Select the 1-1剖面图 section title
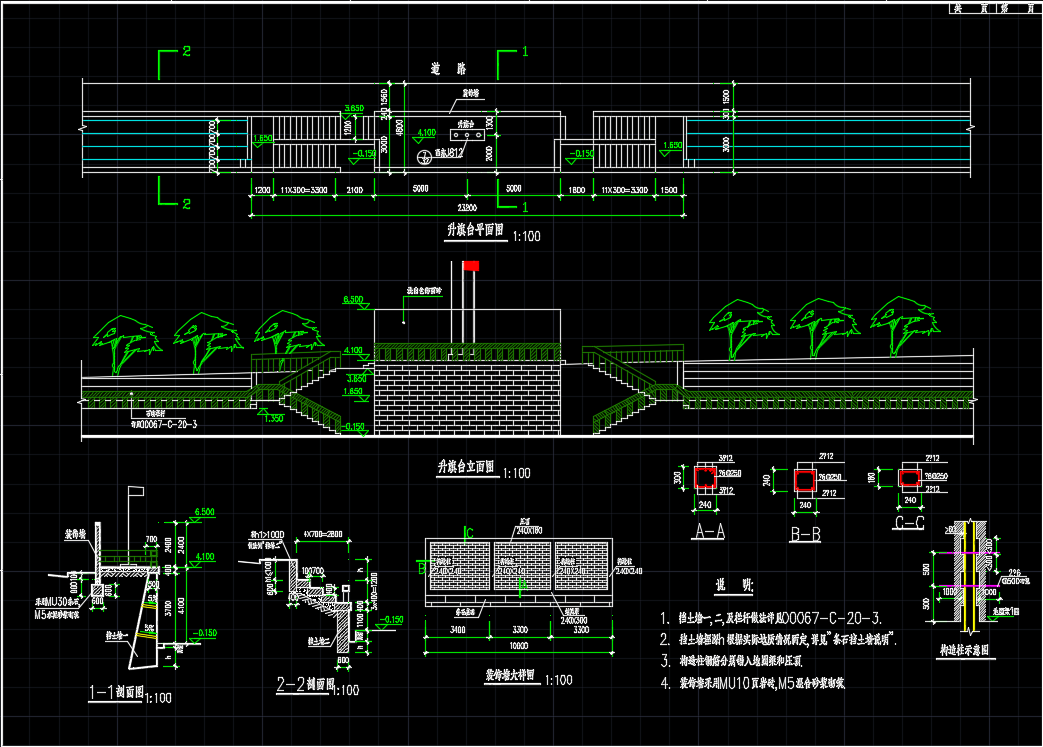This screenshot has width=1043, height=747. coord(116,692)
